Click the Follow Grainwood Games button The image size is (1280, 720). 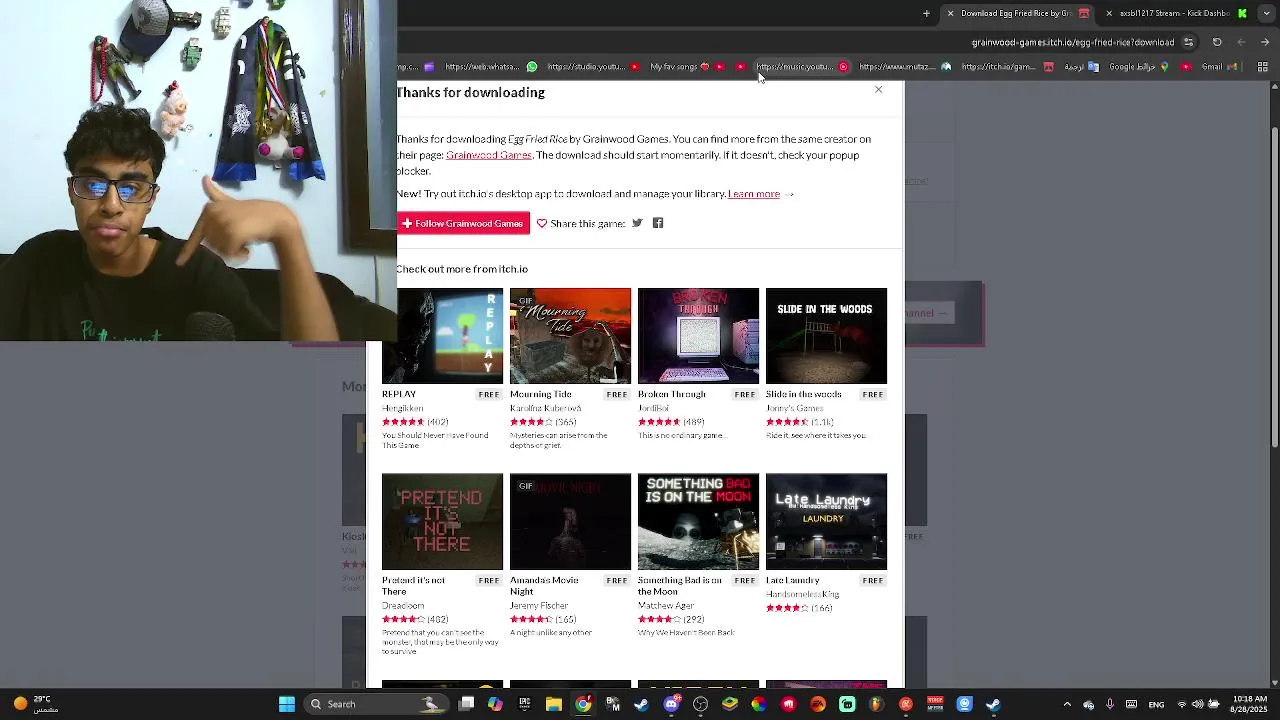tap(463, 223)
